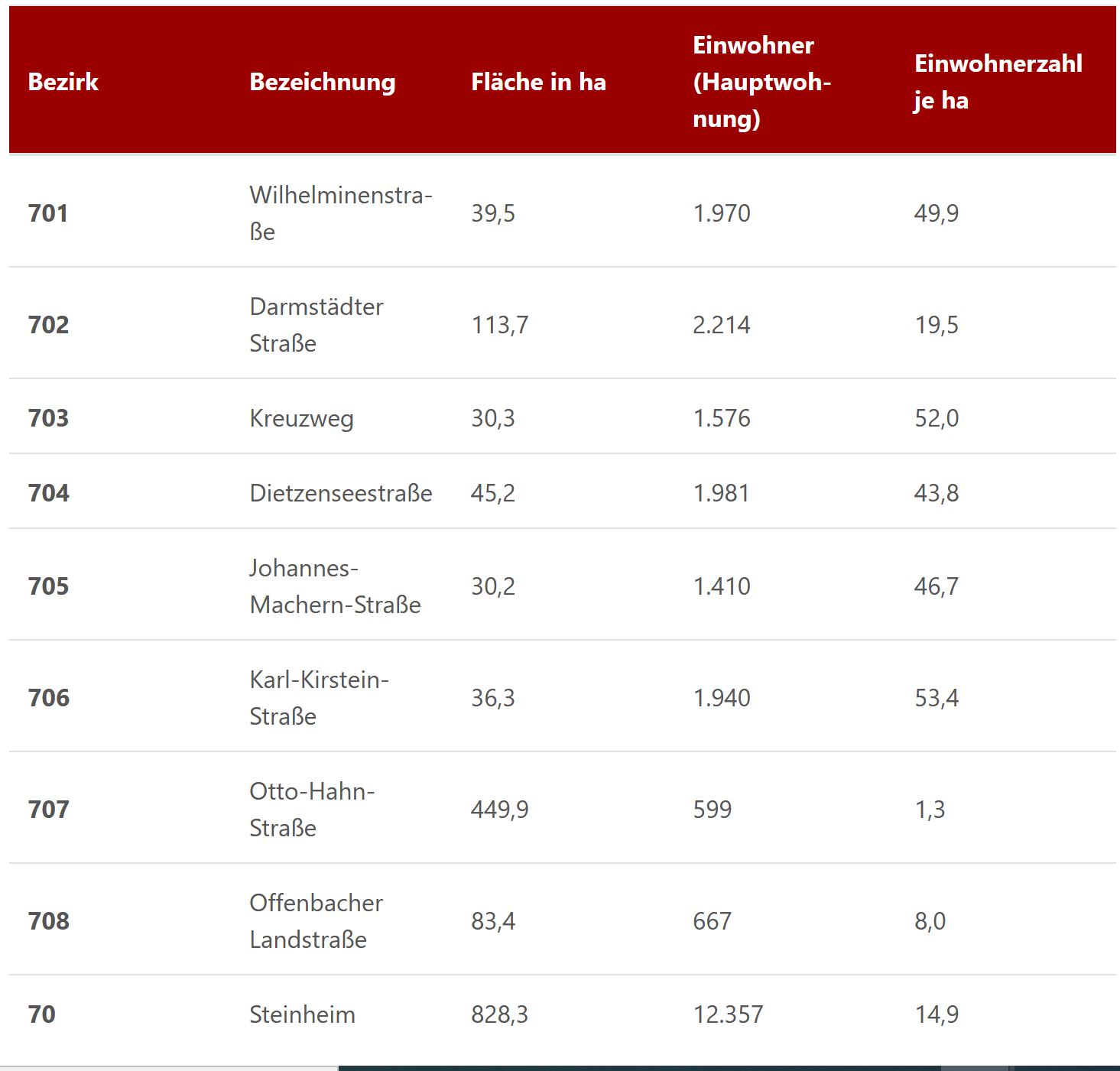
Task: Select the Dietzenseestraße cell
Action: (x=340, y=493)
